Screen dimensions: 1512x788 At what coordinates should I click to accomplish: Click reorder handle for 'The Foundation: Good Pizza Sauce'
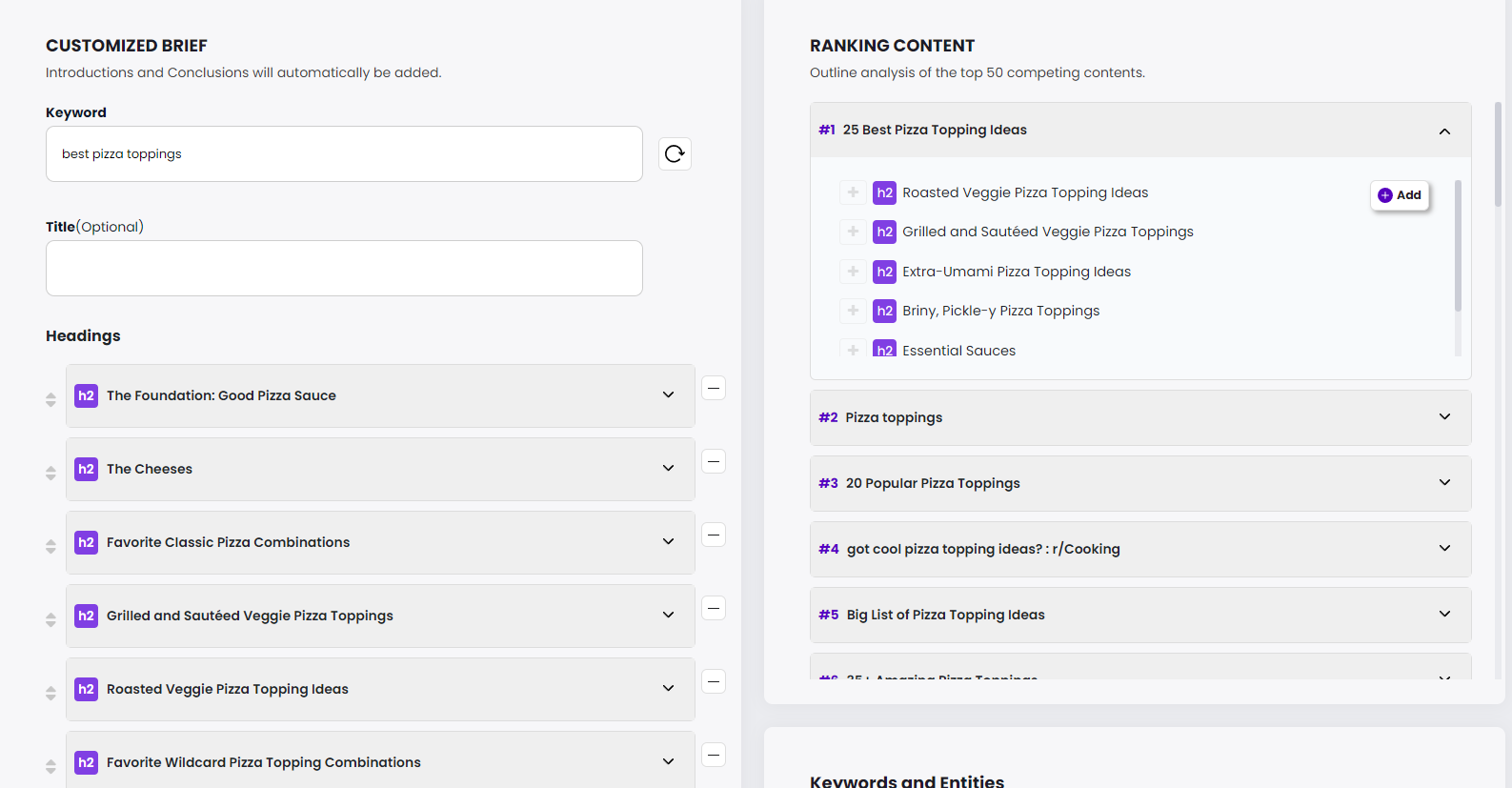pyautogui.click(x=50, y=399)
